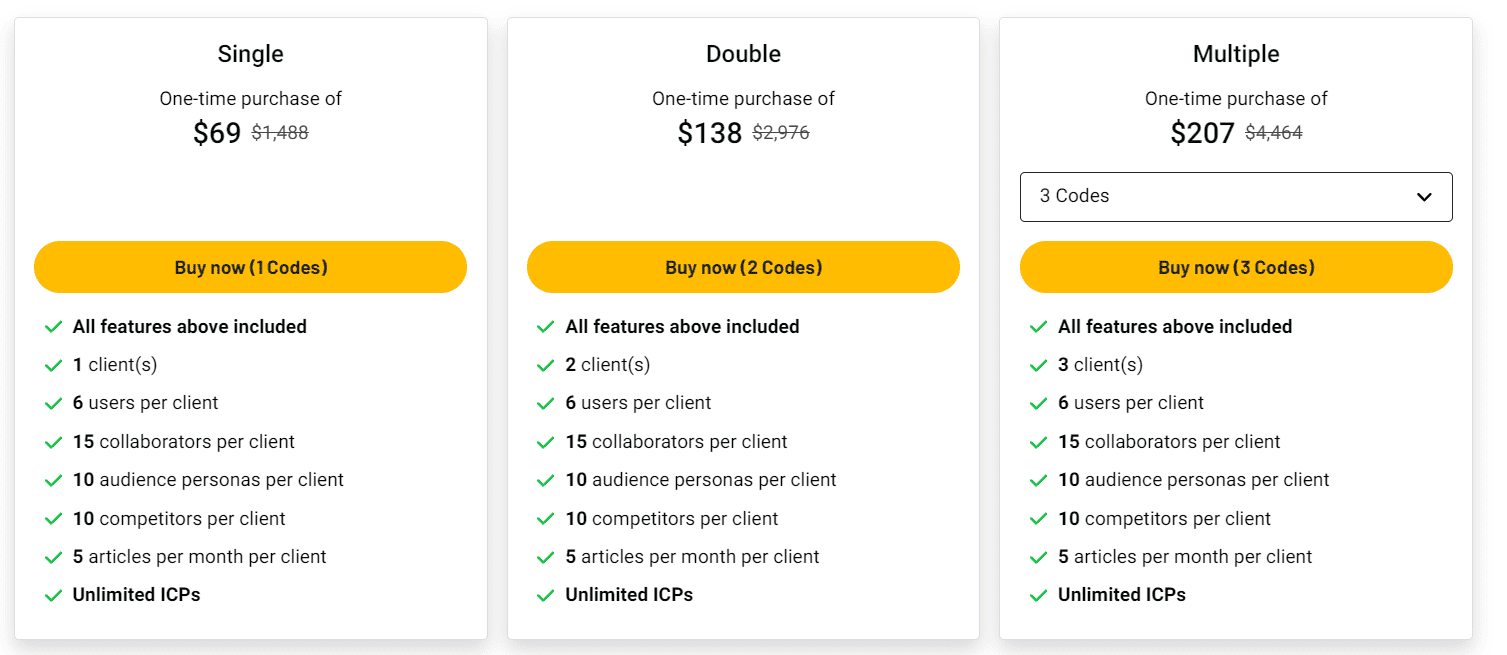The height and width of the screenshot is (655, 1507).
Task: Click the checkmark next to '5 articles per month' on Single
Action: tap(54, 556)
